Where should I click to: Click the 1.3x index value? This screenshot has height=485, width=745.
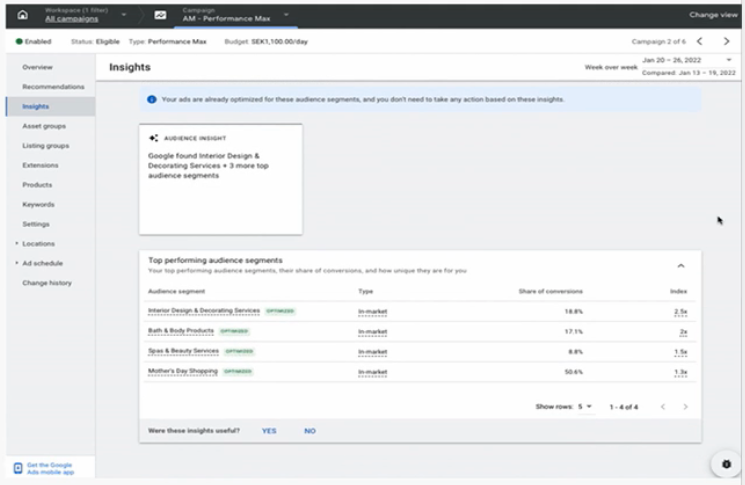click(x=681, y=372)
